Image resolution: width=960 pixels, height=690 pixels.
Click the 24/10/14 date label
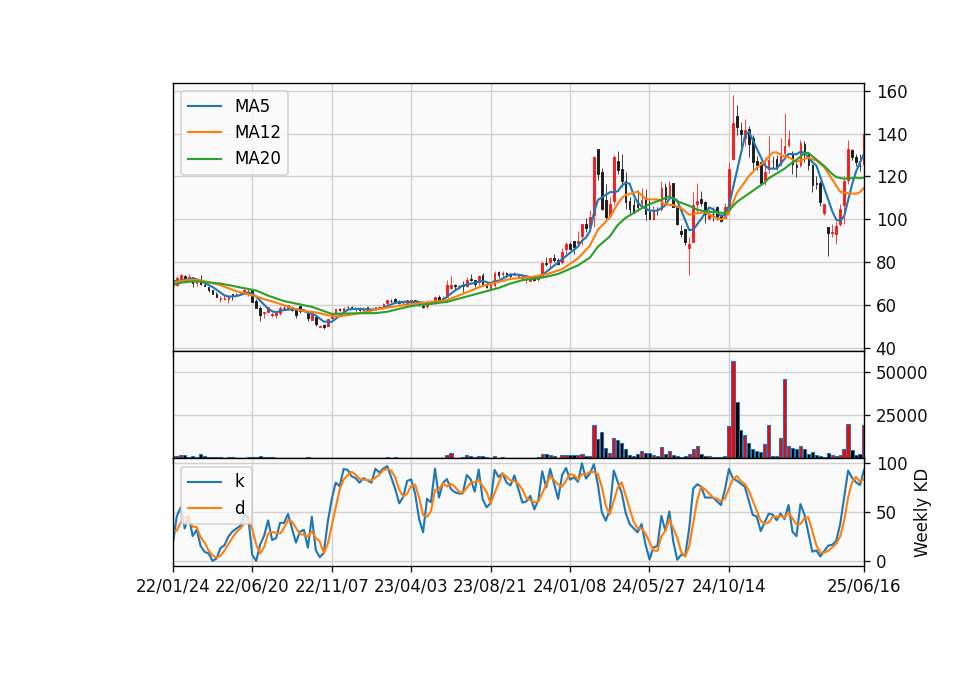point(729,586)
